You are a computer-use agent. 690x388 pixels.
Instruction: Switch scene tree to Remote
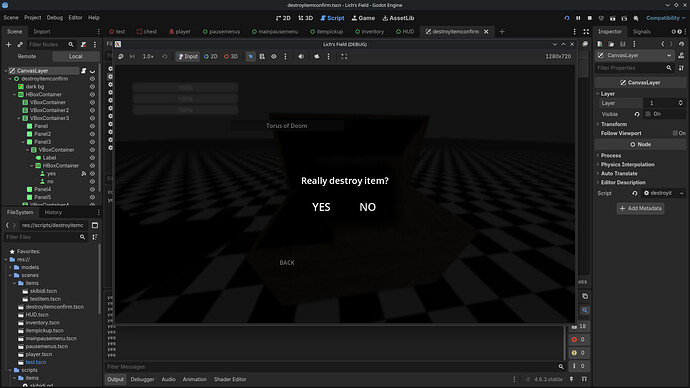coord(27,56)
